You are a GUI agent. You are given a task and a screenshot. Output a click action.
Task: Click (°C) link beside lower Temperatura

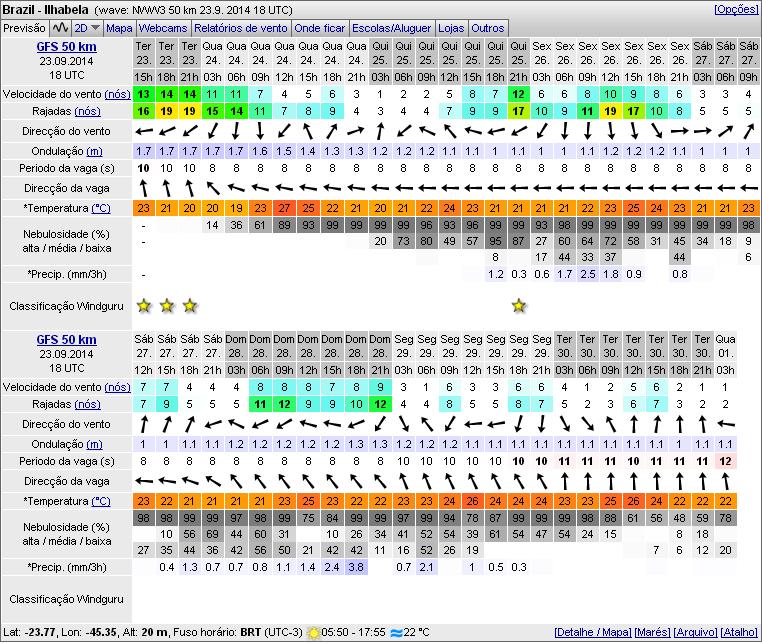(101, 501)
